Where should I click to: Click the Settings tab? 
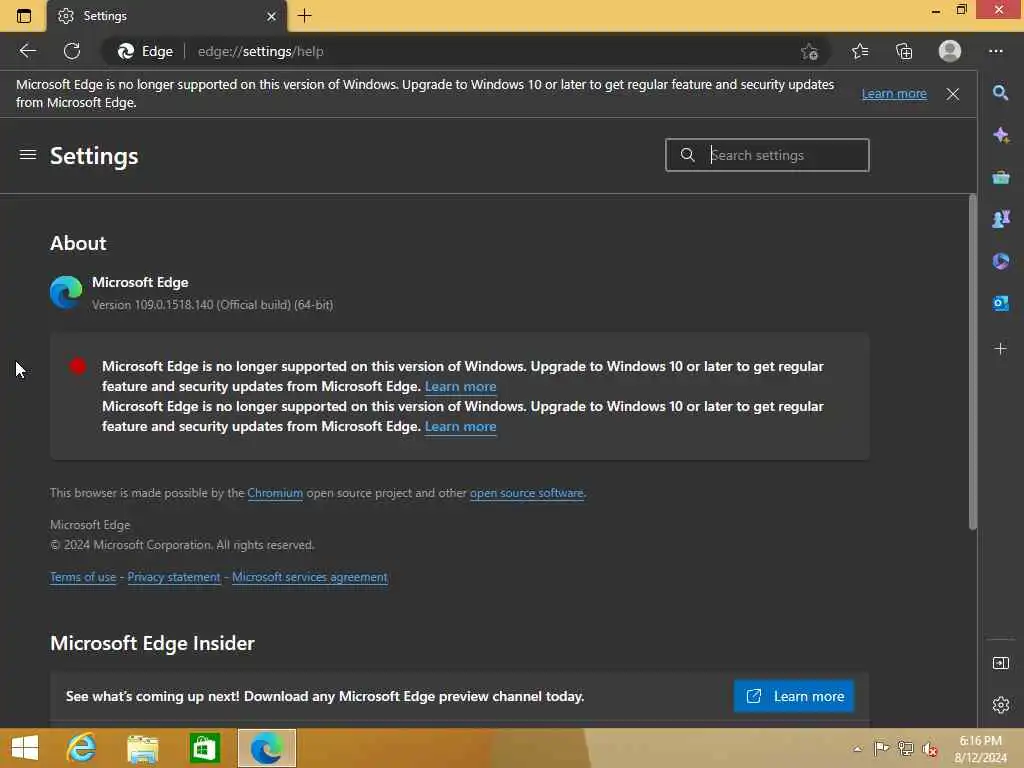[167, 16]
